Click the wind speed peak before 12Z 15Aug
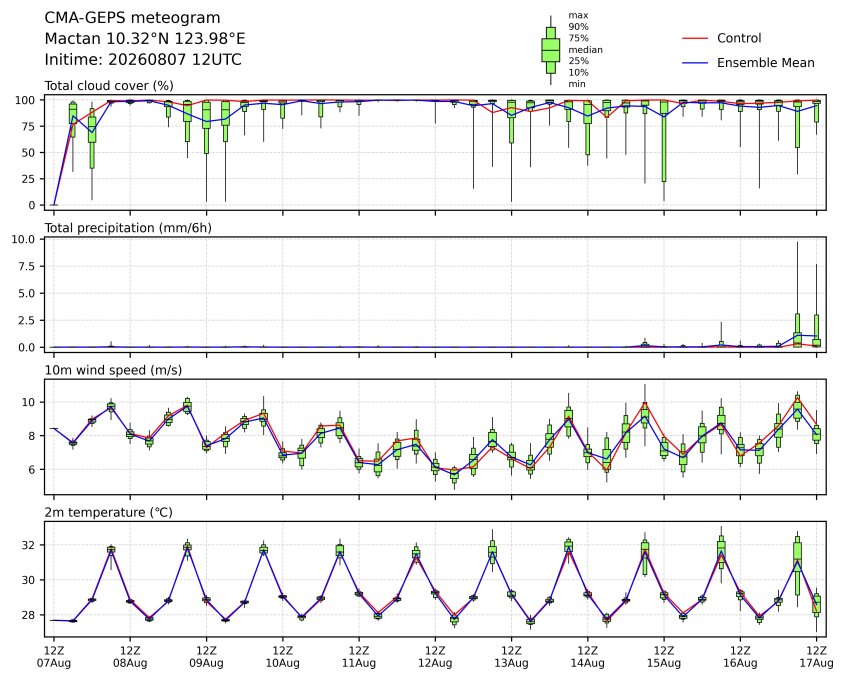The width and height of the screenshot is (845, 680). point(645,415)
